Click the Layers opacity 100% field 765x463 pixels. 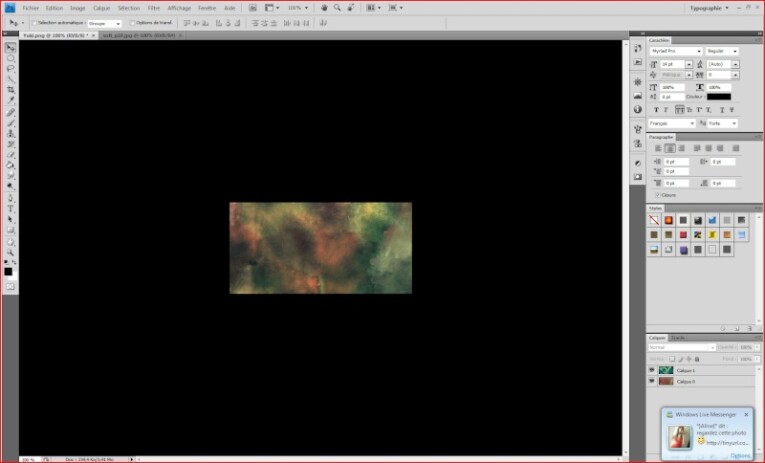(x=746, y=347)
